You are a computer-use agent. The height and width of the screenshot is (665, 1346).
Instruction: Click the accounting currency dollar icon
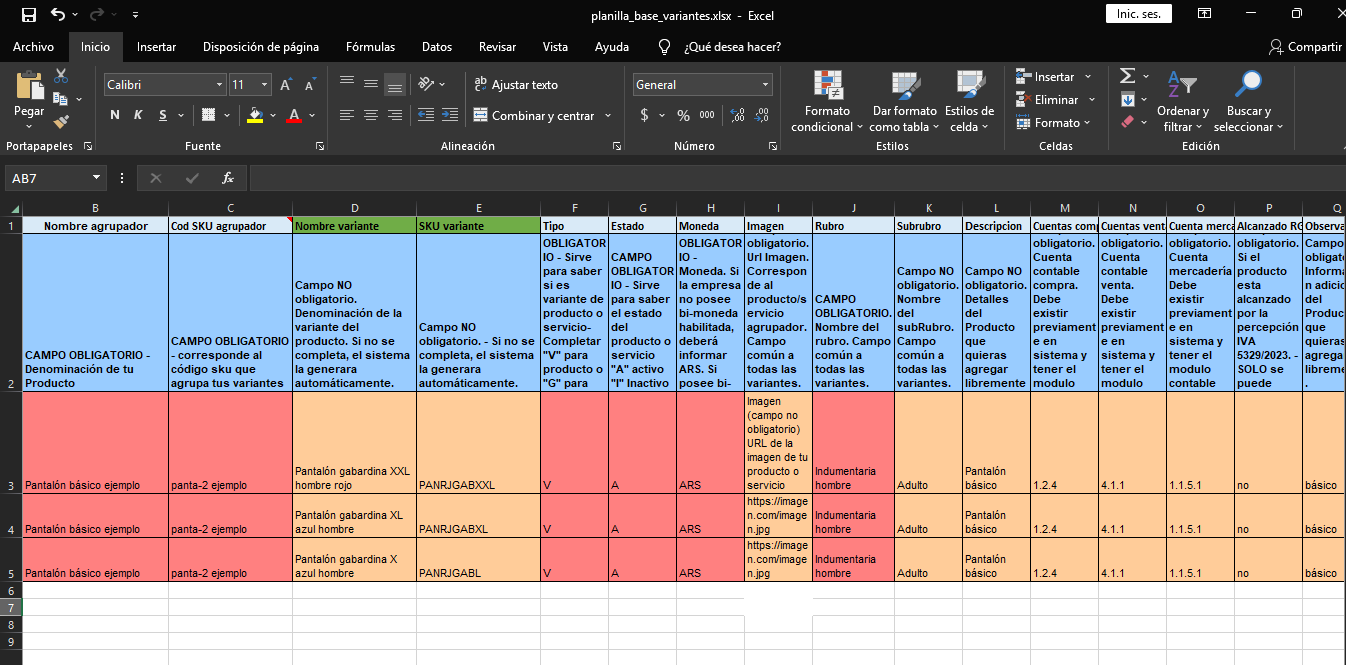(x=644, y=115)
